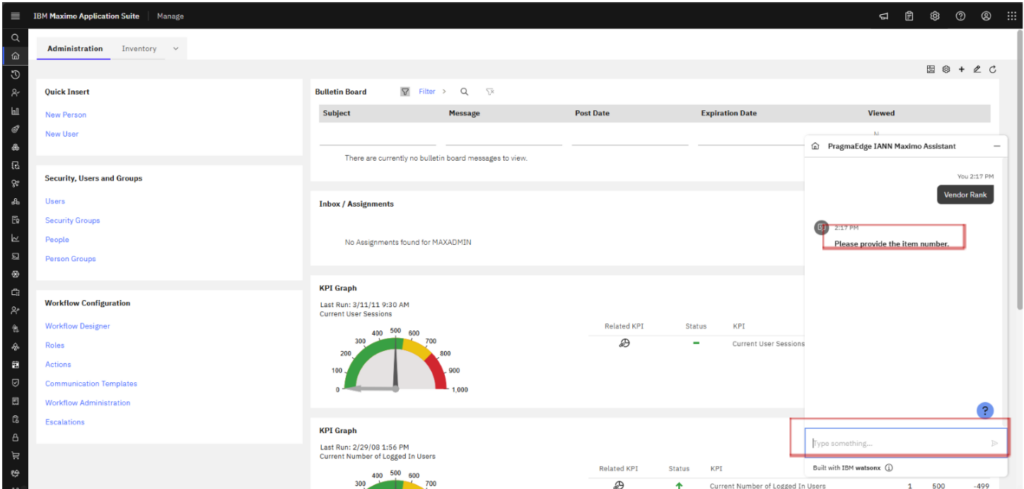Click the Message filter field

[x=504, y=137]
